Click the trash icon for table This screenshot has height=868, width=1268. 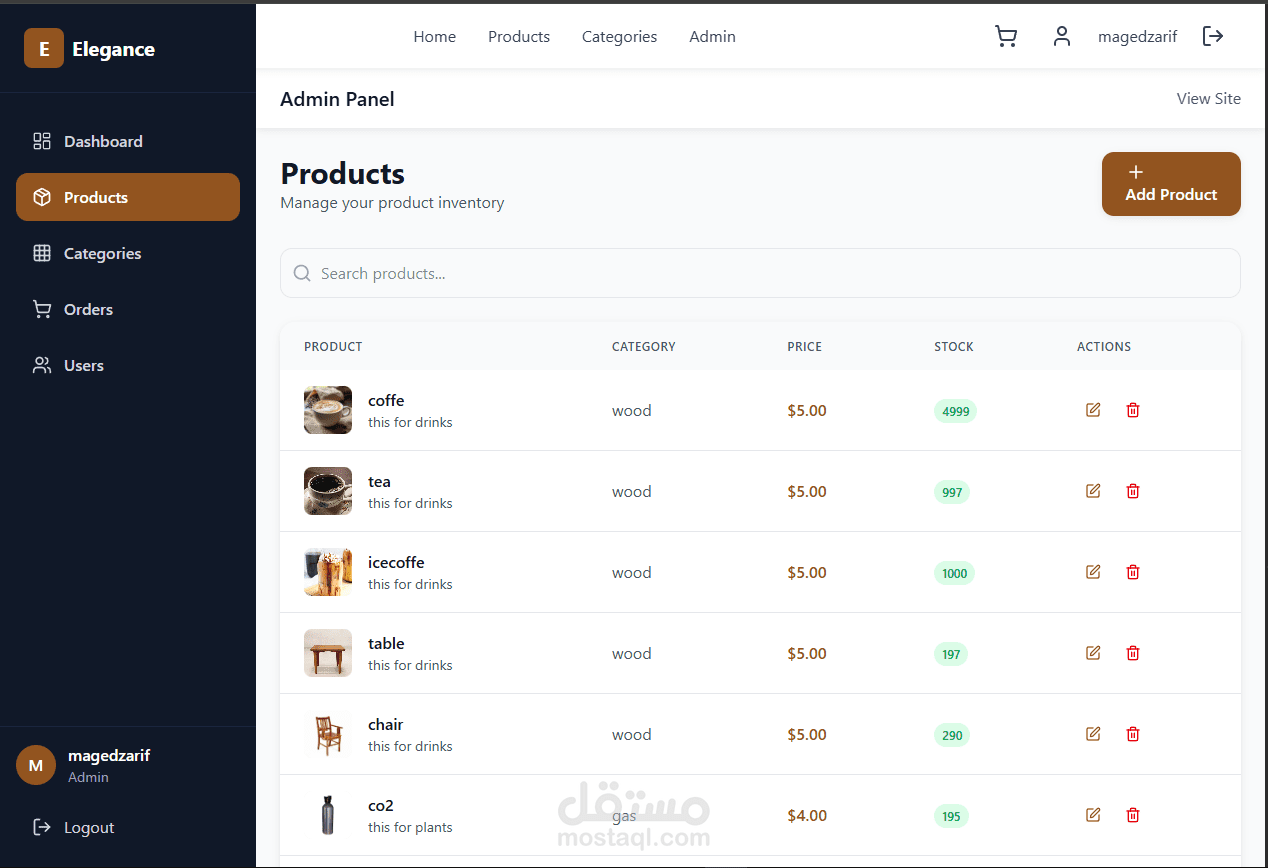(x=1133, y=653)
